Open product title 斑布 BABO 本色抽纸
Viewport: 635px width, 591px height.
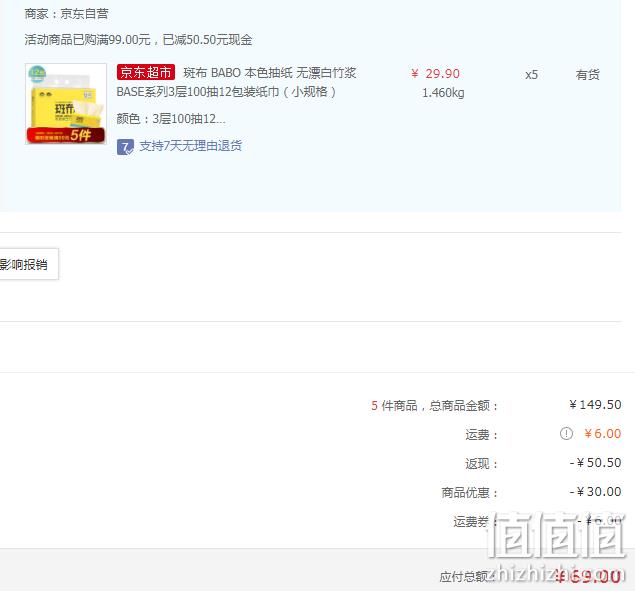coord(237,82)
